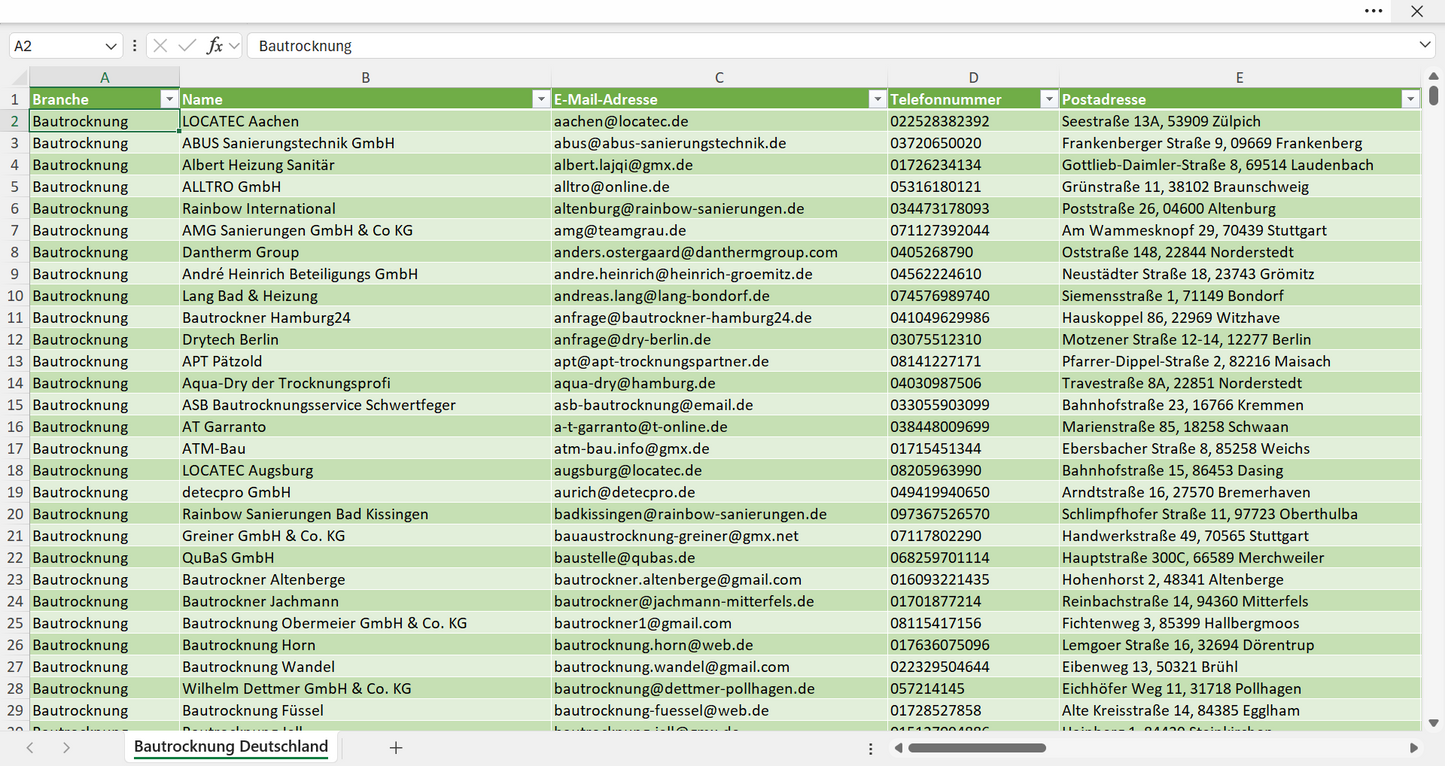
Task: Go to the previous sheet using the left arrow
Action: (30, 747)
